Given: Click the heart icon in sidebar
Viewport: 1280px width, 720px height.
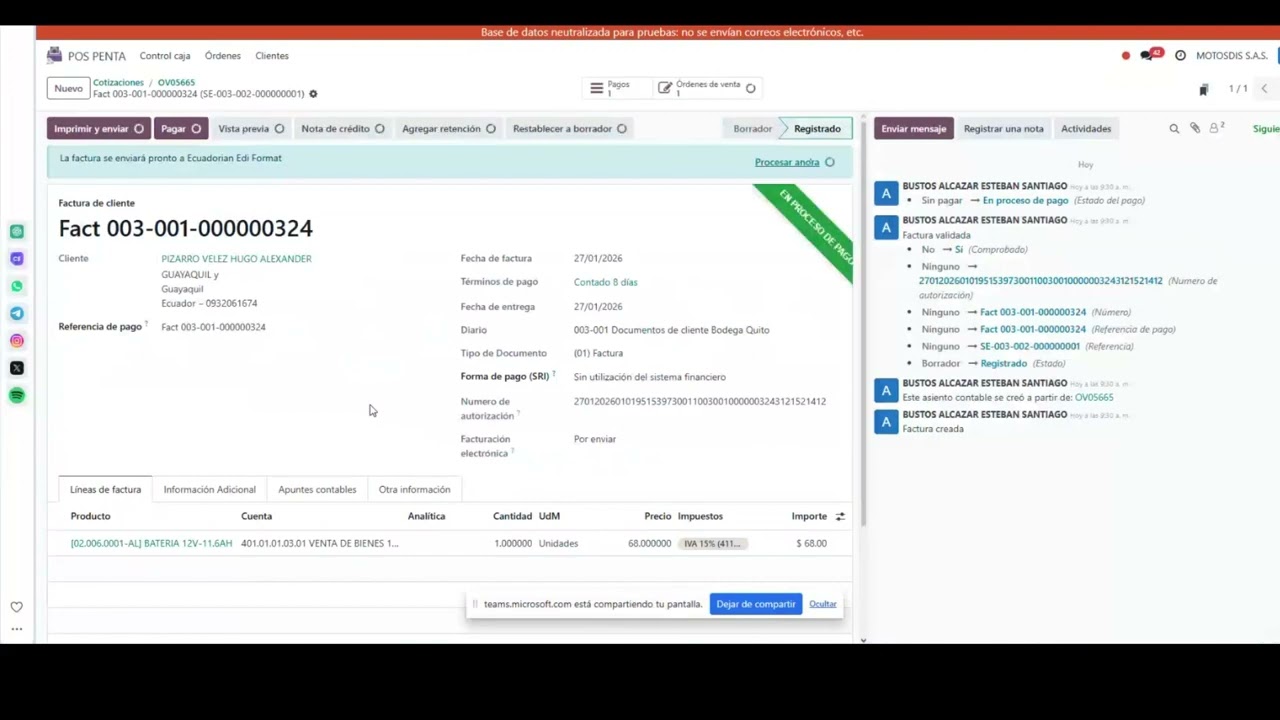Looking at the screenshot, I should [17, 607].
